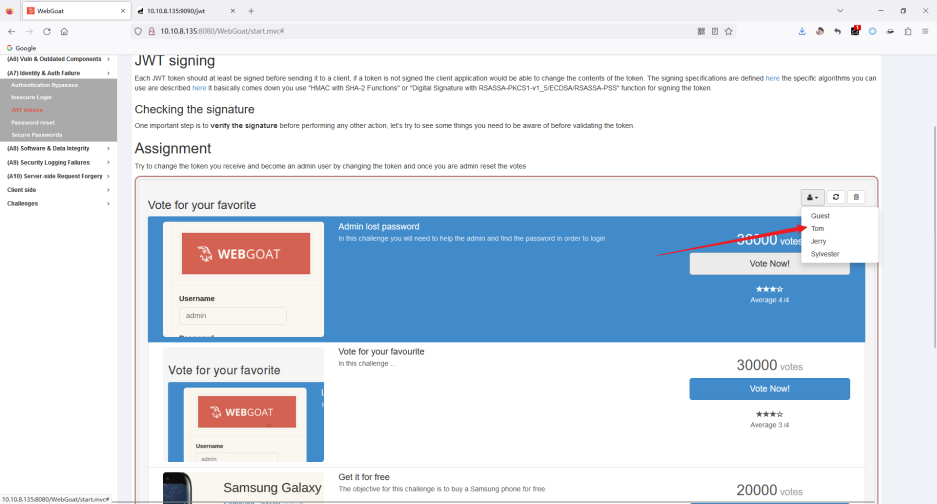Open the Firefox application menu

point(925,31)
